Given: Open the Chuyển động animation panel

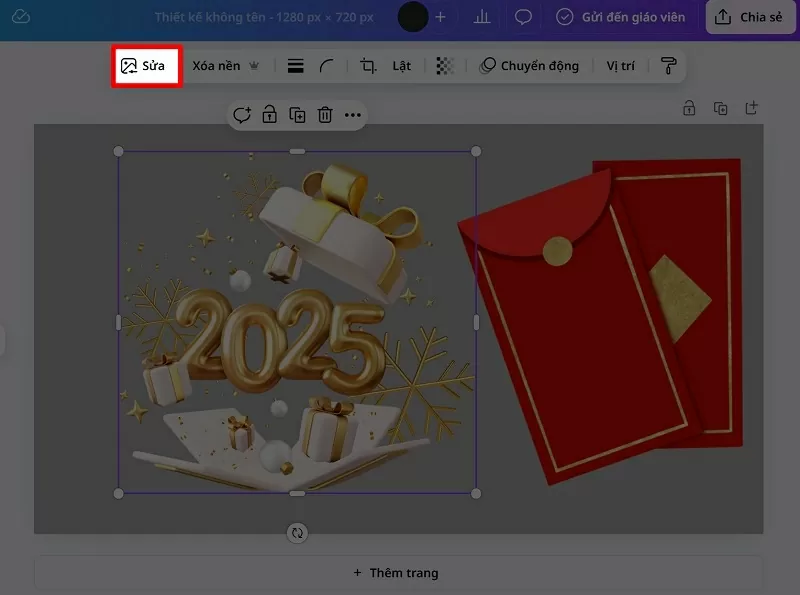Looking at the screenshot, I should click(x=529, y=66).
